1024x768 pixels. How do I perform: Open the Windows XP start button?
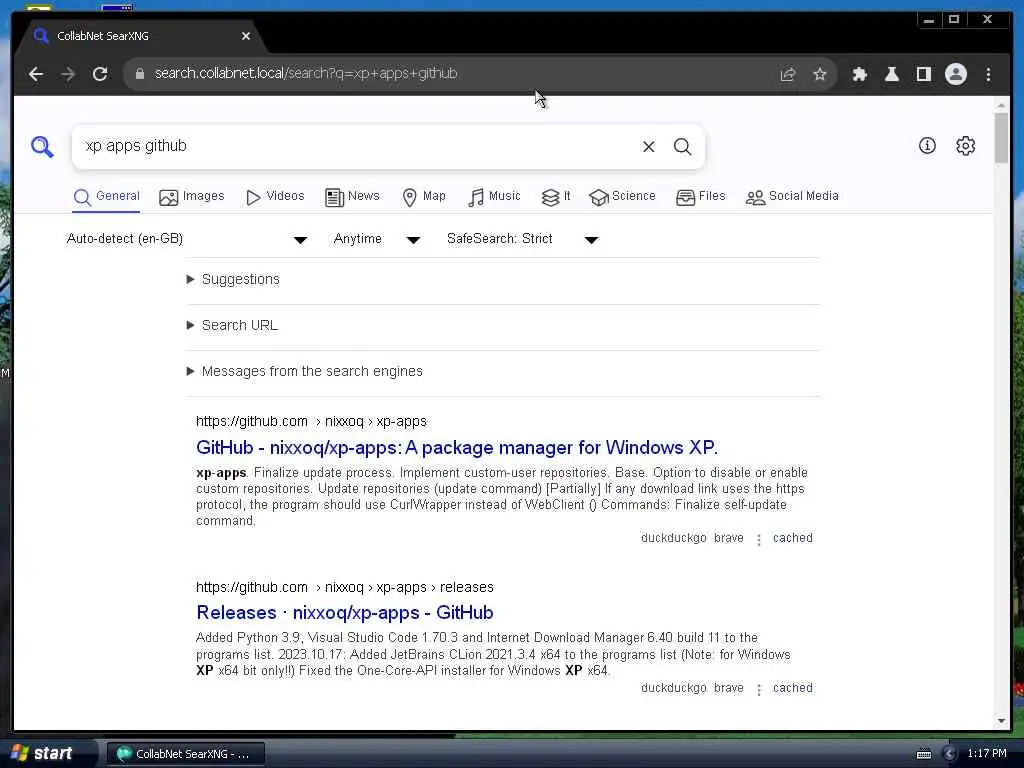pyautogui.click(x=44, y=754)
